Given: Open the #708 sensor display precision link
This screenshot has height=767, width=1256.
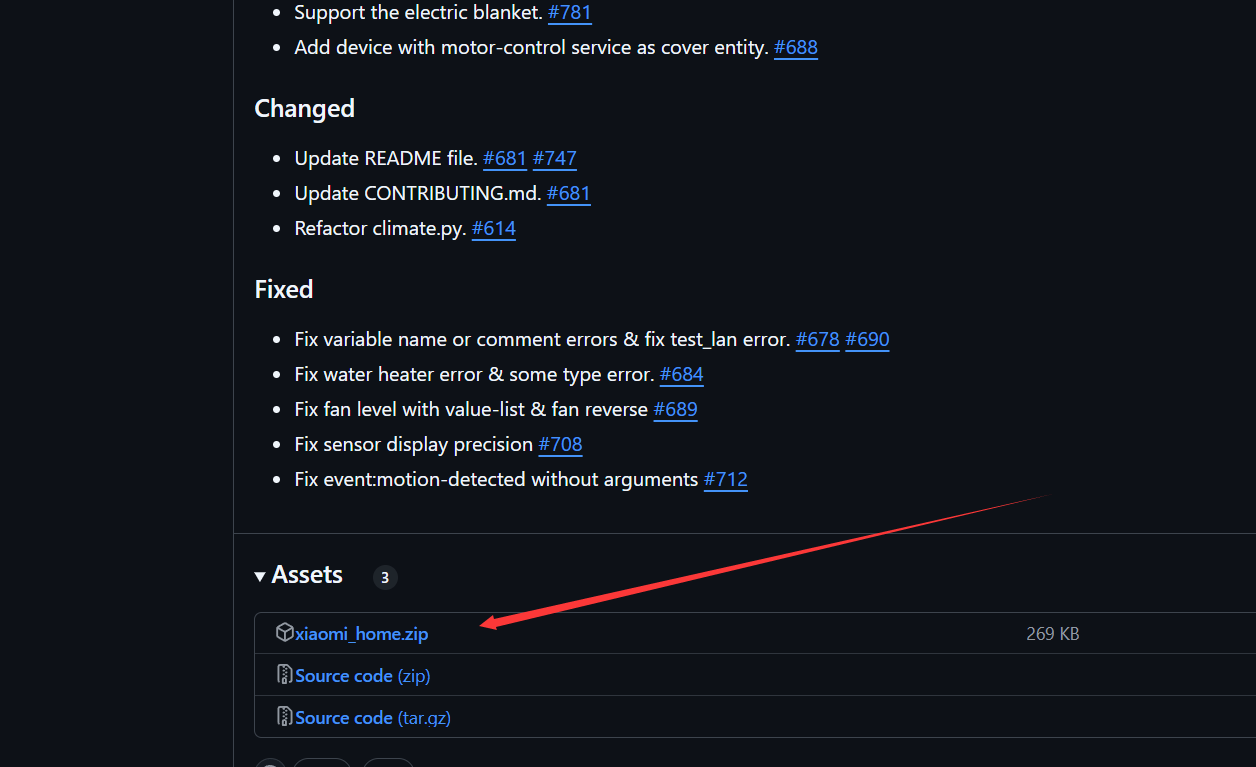Looking at the screenshot, I should tap(560, 444).
